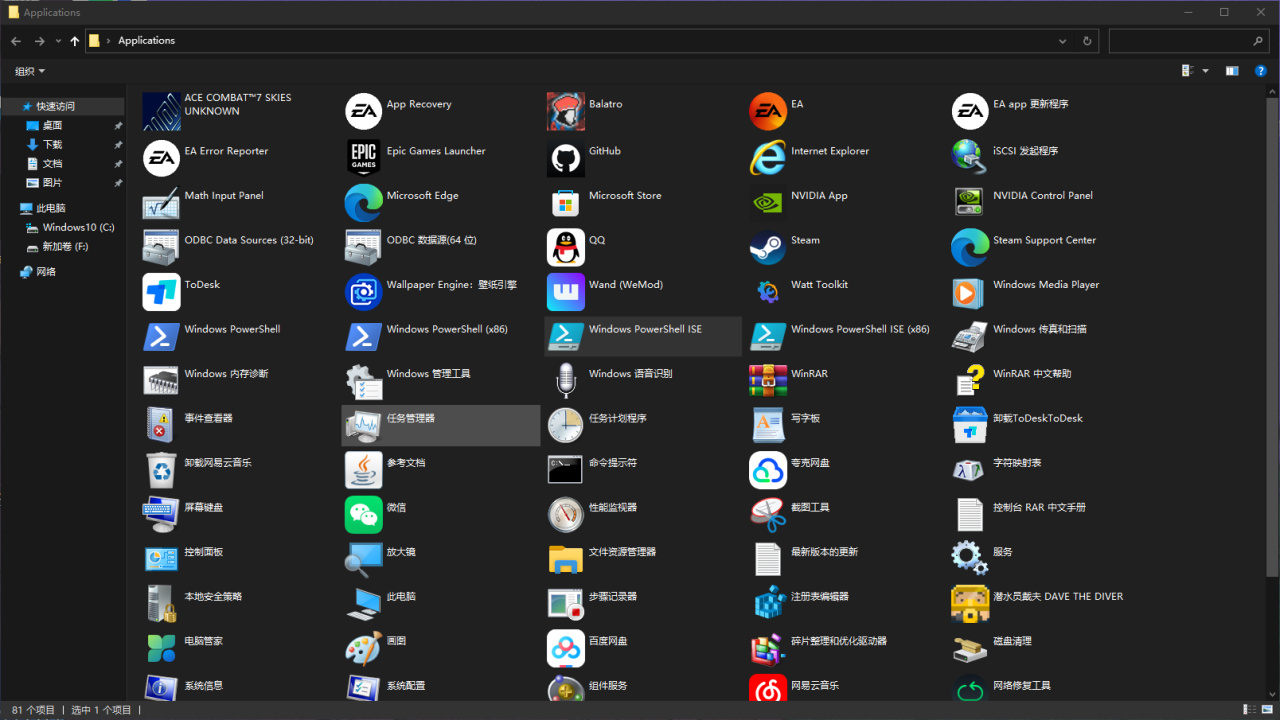Open the GitHub app icon
1280x720 pixels.
566,157
